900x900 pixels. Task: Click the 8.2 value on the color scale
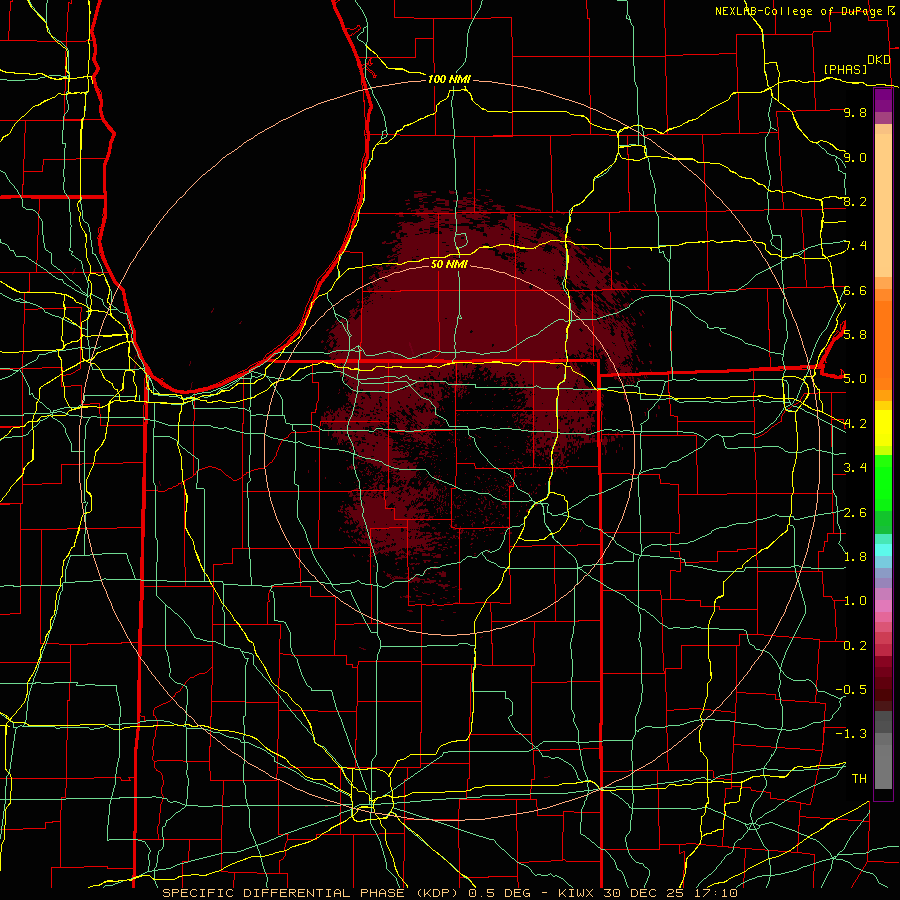point(855,201)
